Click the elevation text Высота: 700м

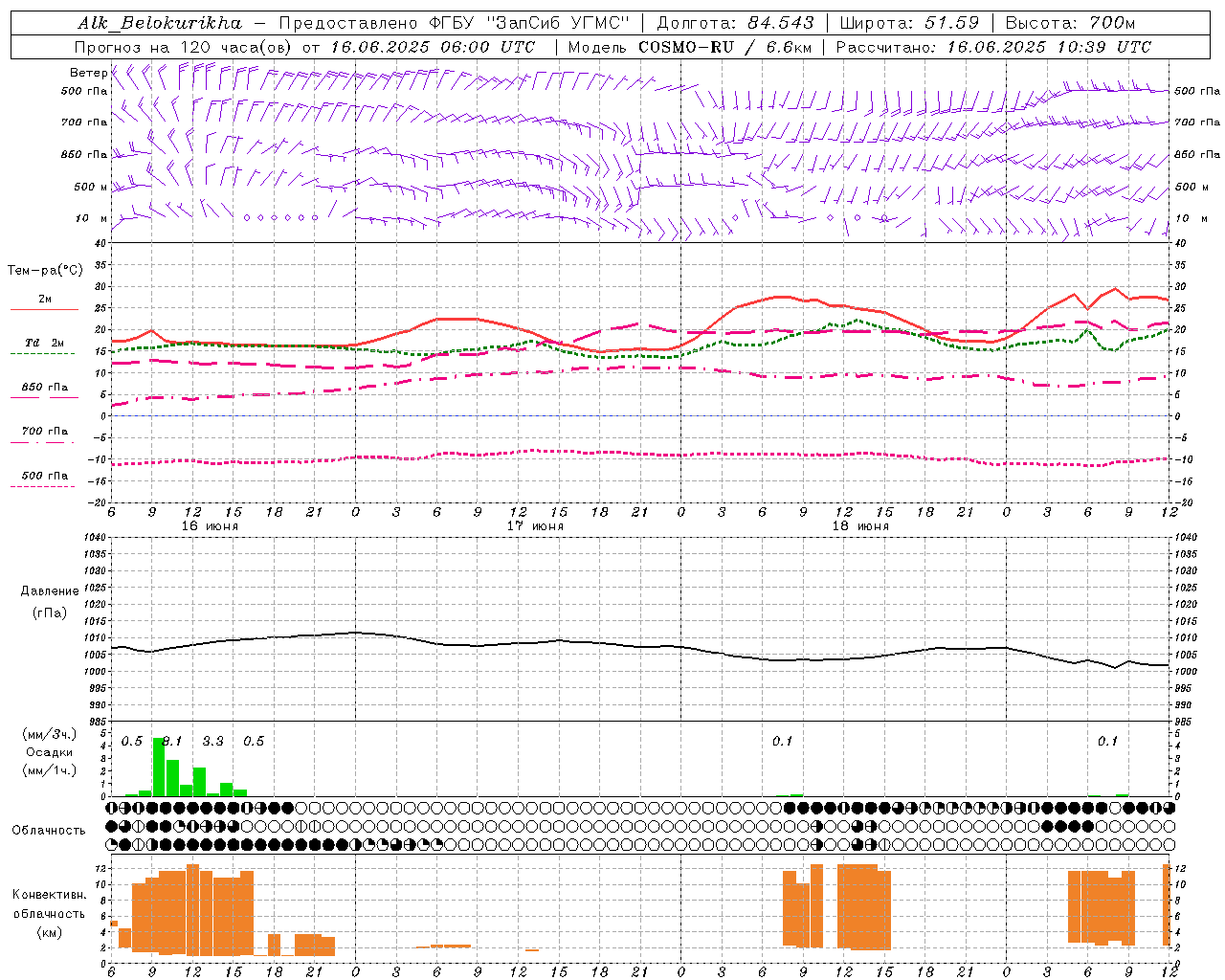[1070, 23]
